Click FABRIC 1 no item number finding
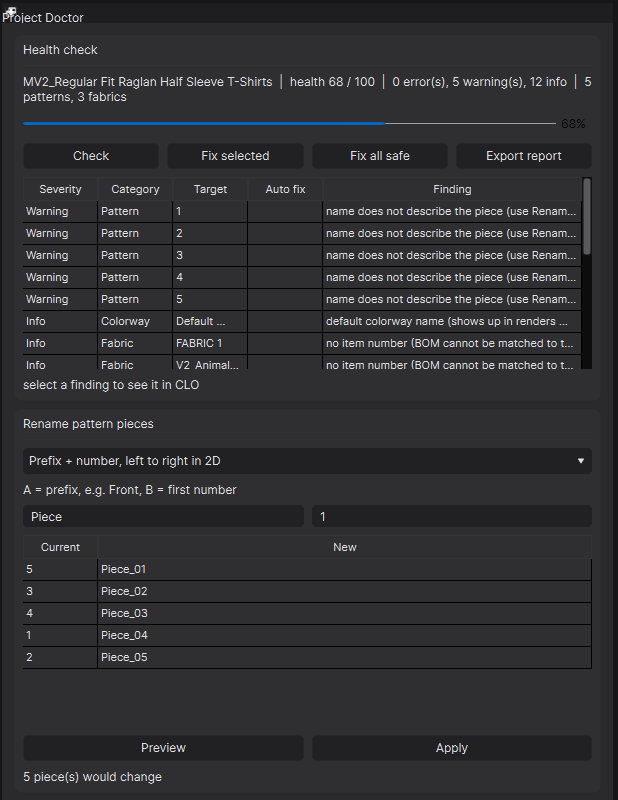Screen dimensions: 618x800 (x=452, y=343)
